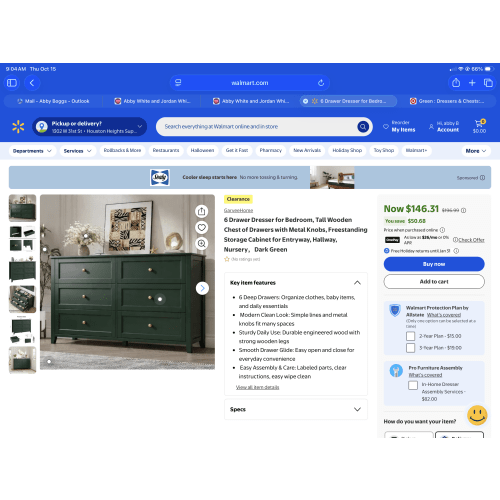The width and height of the screenshot is (500, 500).
Task: Click info icon beside Free Holiday returns
Action: (x=456, y=251)
